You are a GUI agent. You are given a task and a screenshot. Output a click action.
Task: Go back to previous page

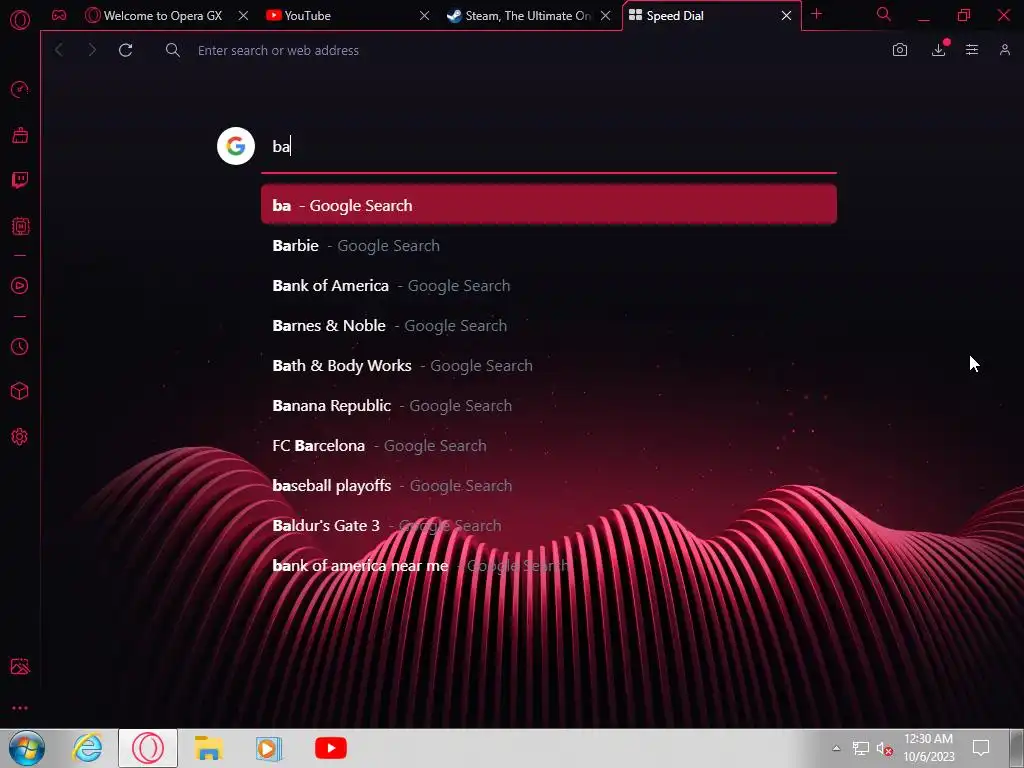(59, 50)
